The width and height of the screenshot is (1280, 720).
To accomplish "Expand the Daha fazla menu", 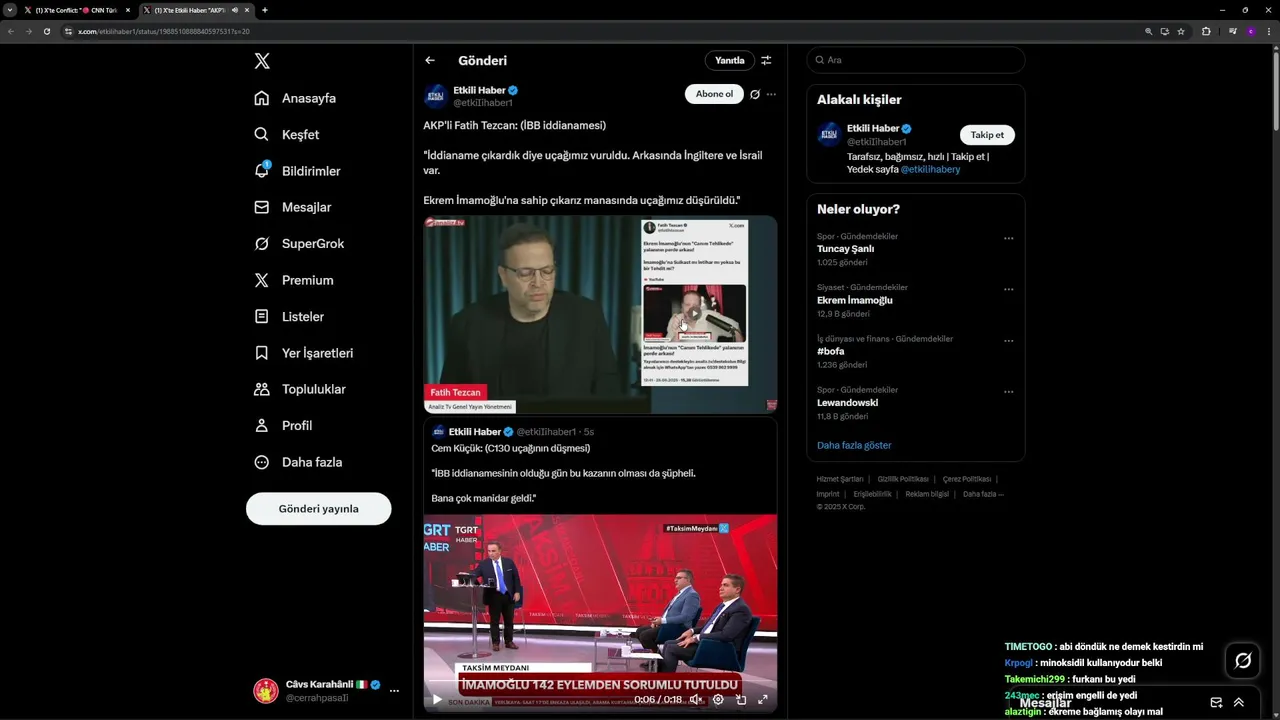I will click(x=298, y=462).
